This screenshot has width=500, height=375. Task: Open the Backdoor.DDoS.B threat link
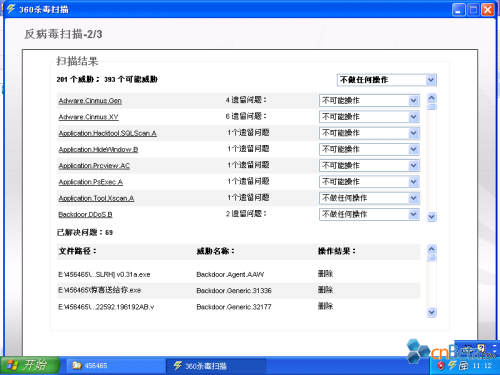[x=85, y=214]
